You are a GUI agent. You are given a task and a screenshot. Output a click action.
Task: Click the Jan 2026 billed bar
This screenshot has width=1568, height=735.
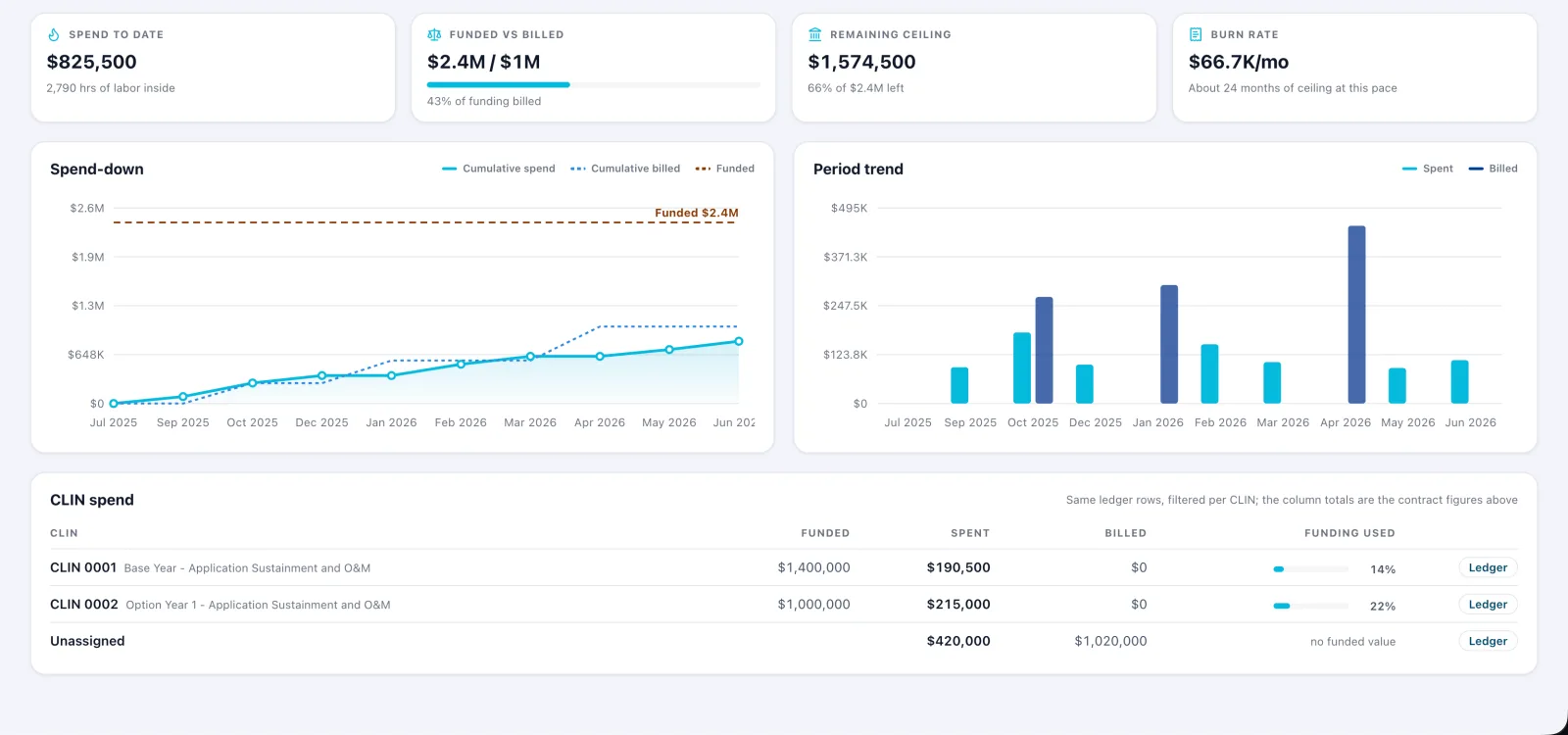coord(1169,344)
